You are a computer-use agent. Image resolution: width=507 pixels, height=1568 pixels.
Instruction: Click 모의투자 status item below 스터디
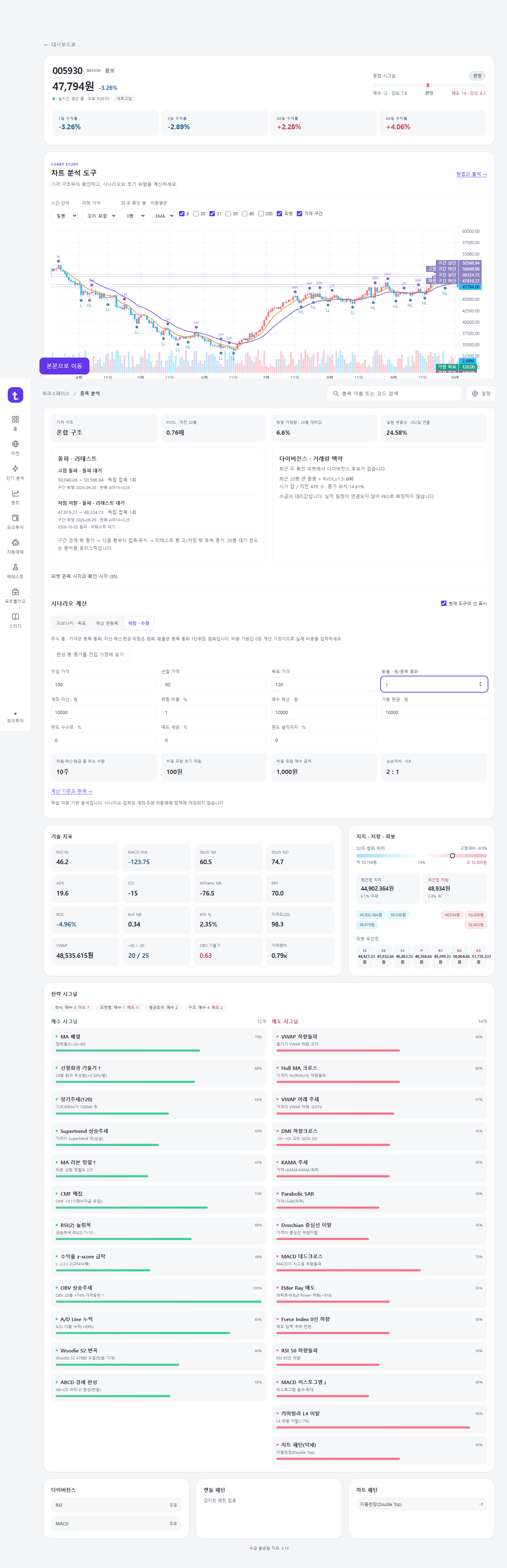pos(15,717)
